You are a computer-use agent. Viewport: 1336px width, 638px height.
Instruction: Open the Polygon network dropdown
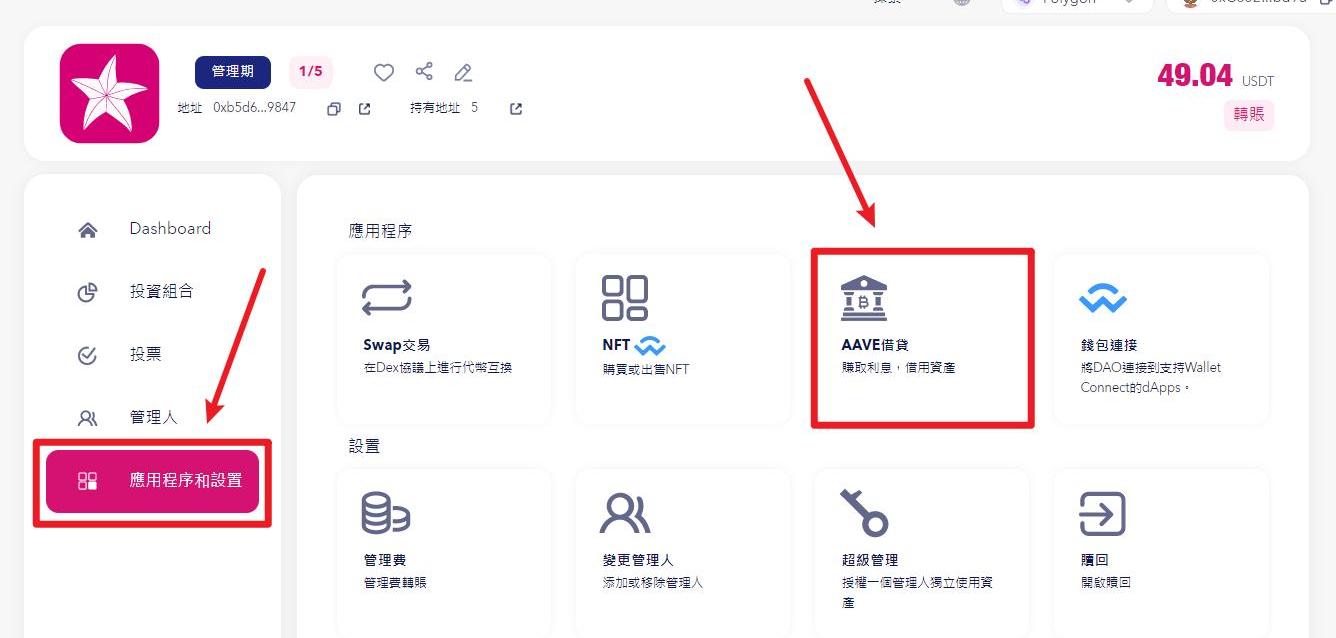(1077, 3)
